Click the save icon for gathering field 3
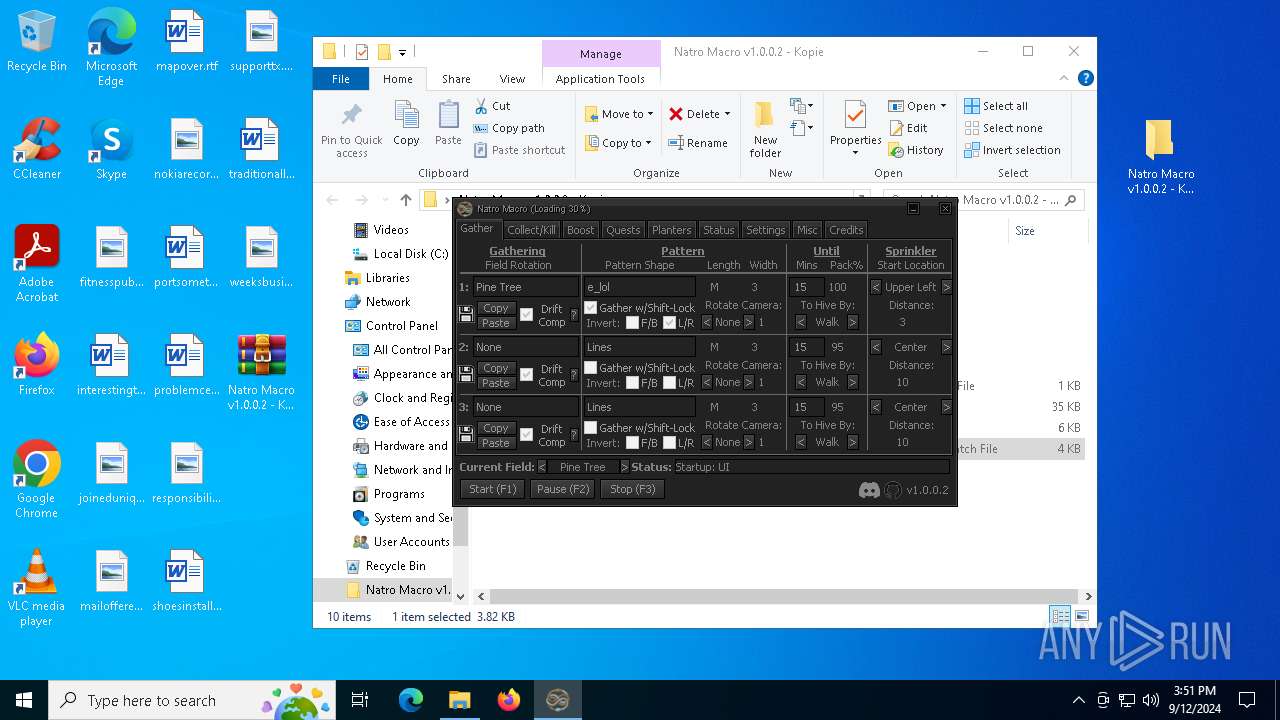 pyautogui.click(x=466, y=435)
